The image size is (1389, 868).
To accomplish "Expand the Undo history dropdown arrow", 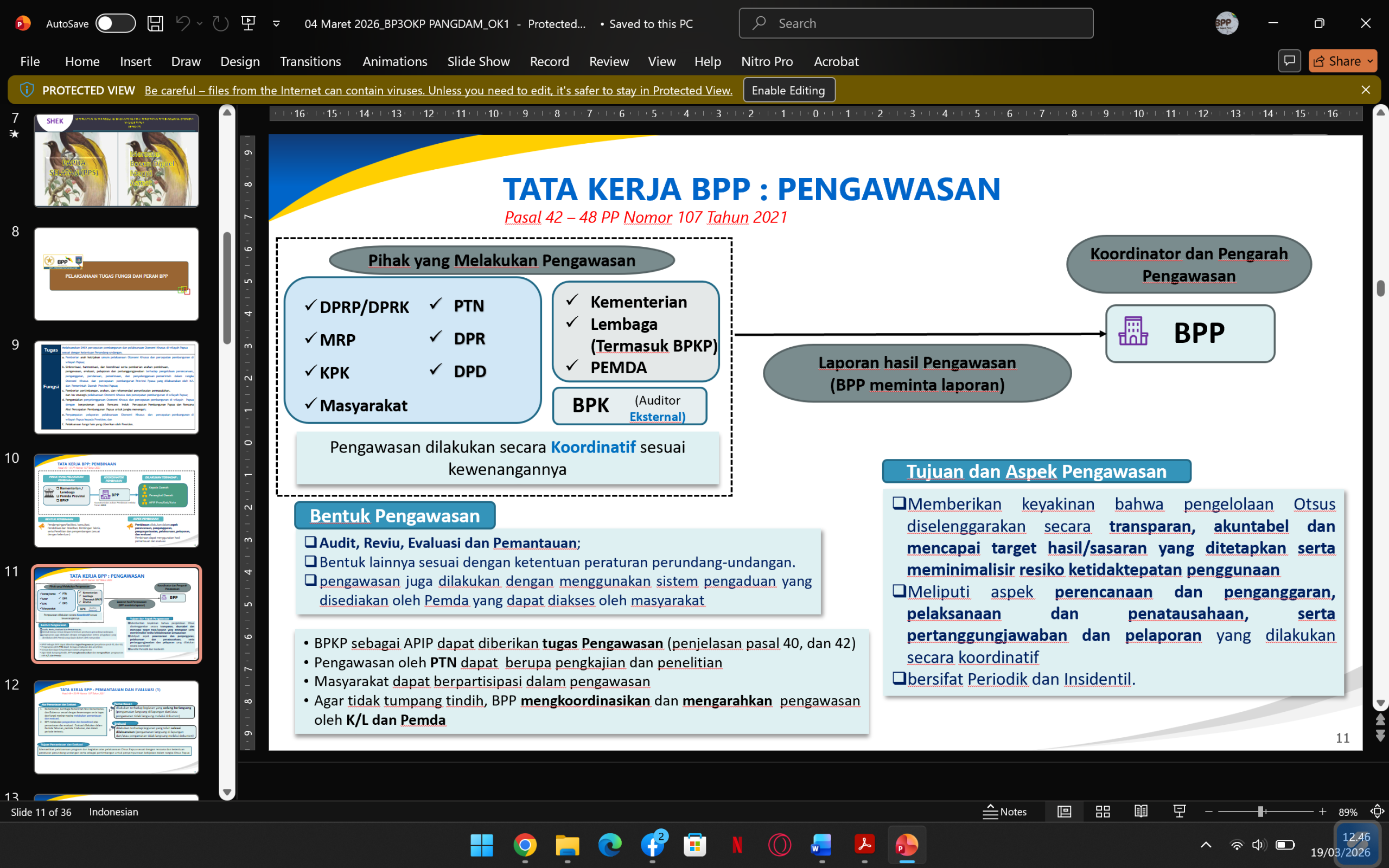I will pyautogui.click(x=200, y=23).
